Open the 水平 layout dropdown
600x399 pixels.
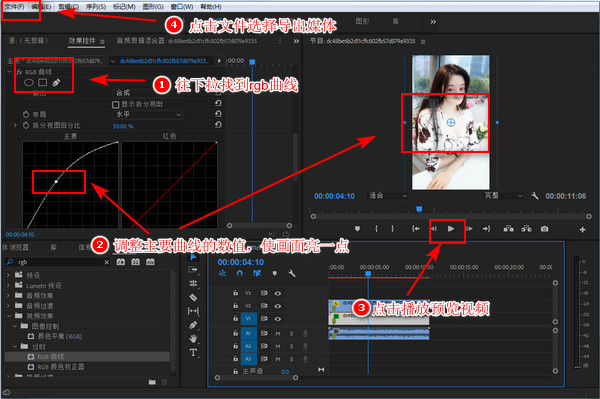click(148, 114)
